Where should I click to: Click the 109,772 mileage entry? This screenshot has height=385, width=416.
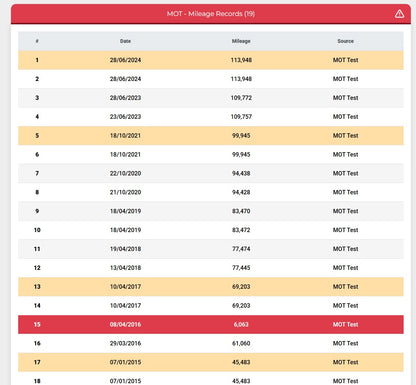(241, 98)
